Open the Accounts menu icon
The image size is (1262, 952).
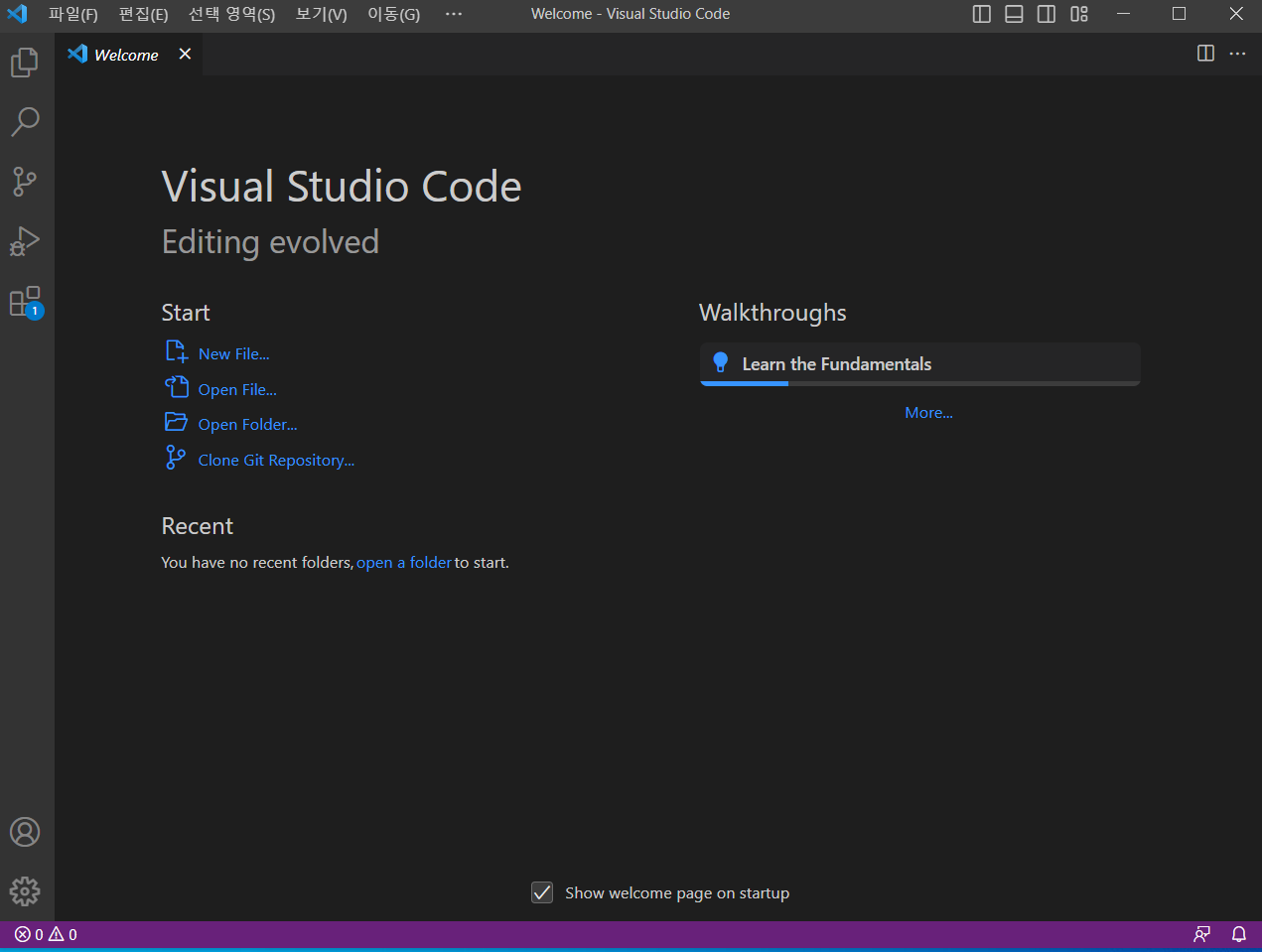(x=25, y=832)
